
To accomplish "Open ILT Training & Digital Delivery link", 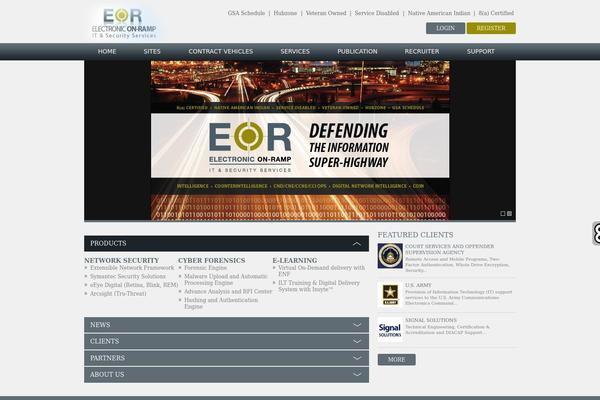I will click(x=319, y=286).
